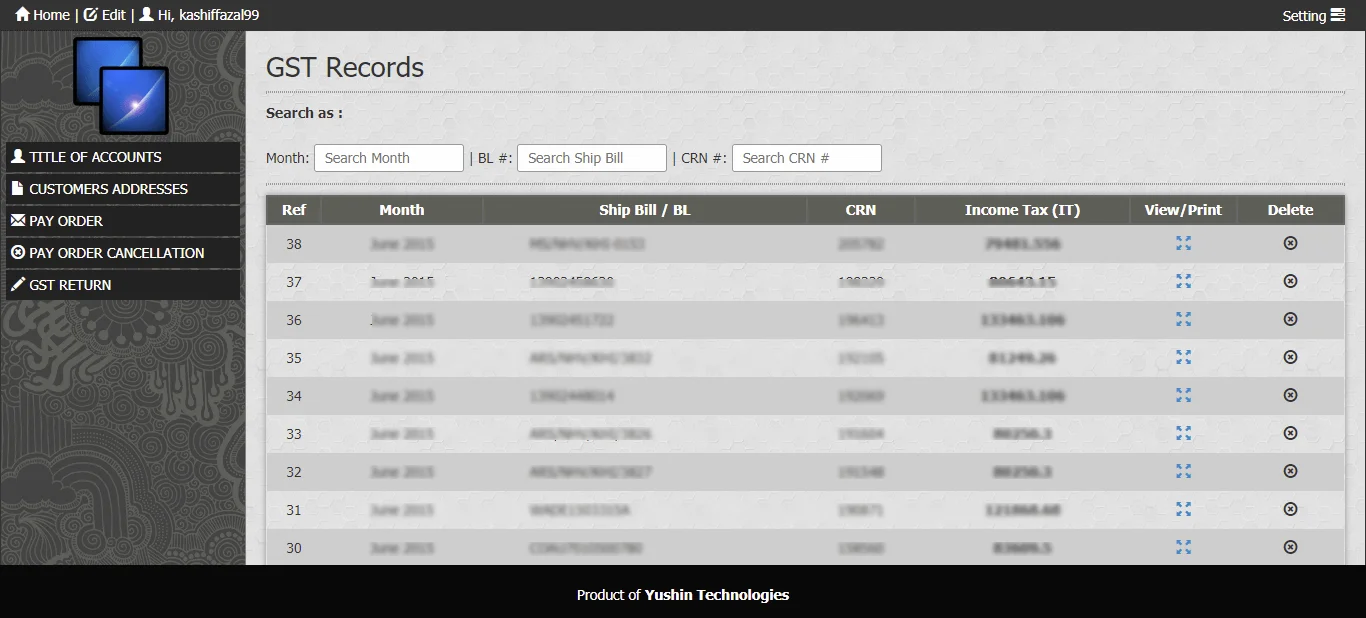The height and width of the screenshot is (618, 1366).
Task: Click the View/Print icon for Ref 31
Action: pyautogui.click(x=1183, y=509)
